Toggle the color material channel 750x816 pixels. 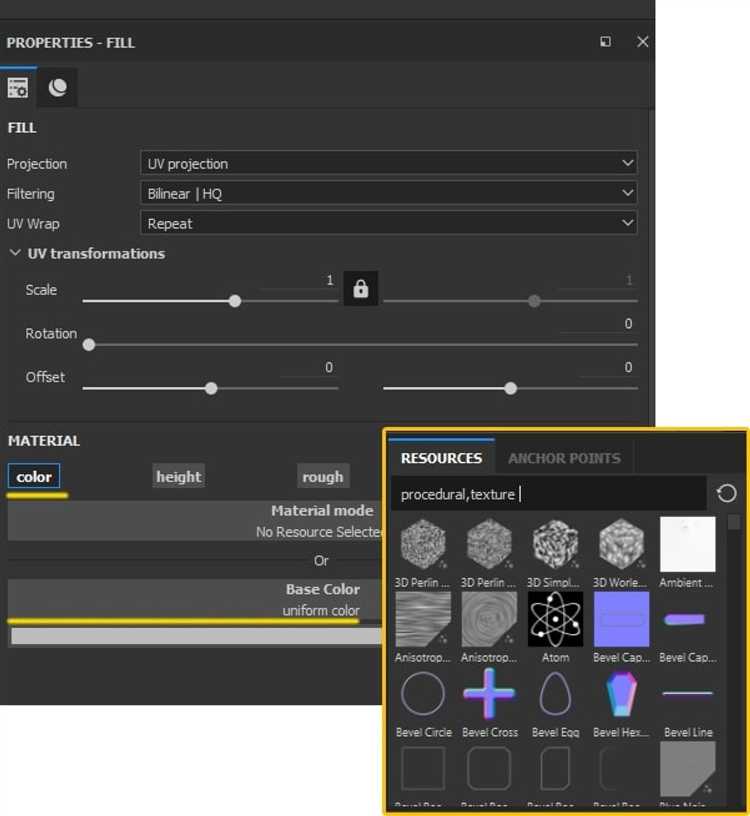point(34,476)
